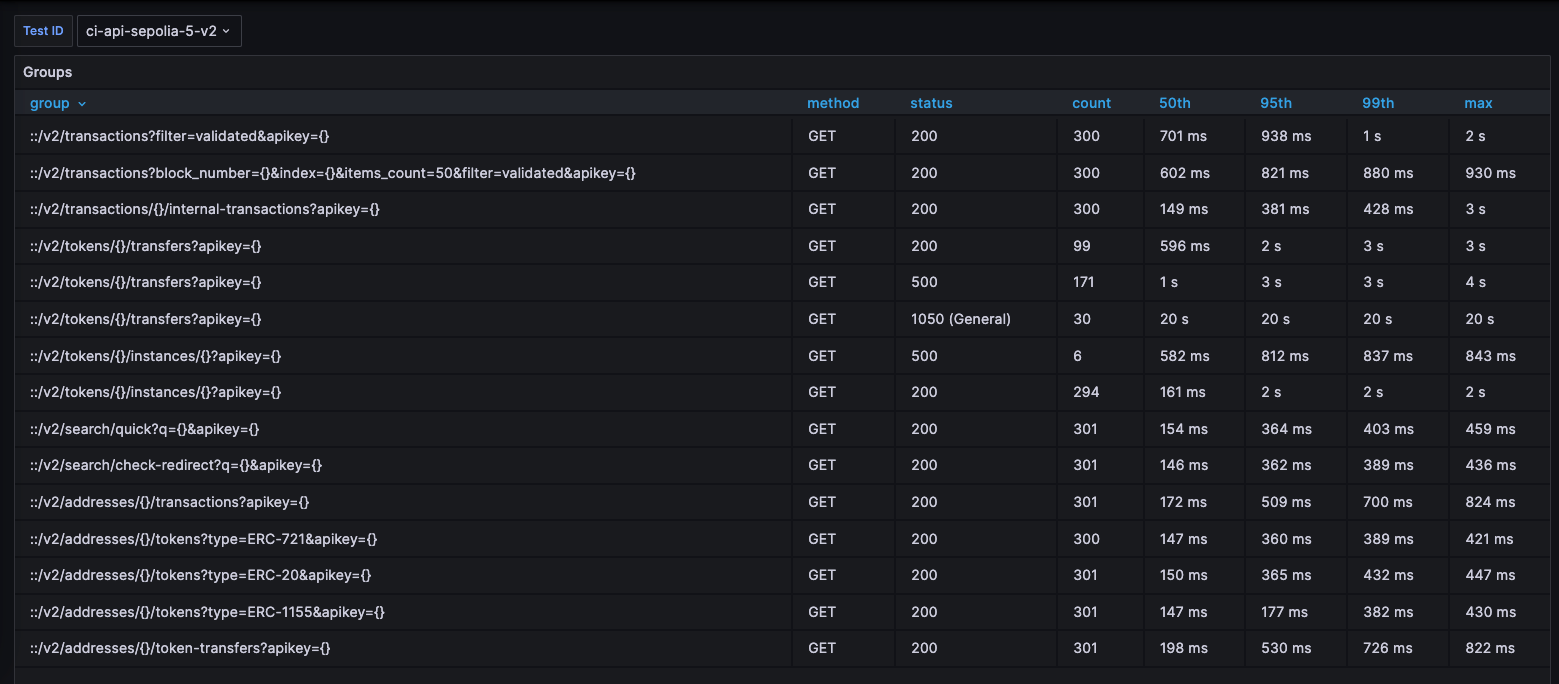1559x684 pixels.
Task: Click the 509 ms 95th value
Action: tap(1286, 502)
